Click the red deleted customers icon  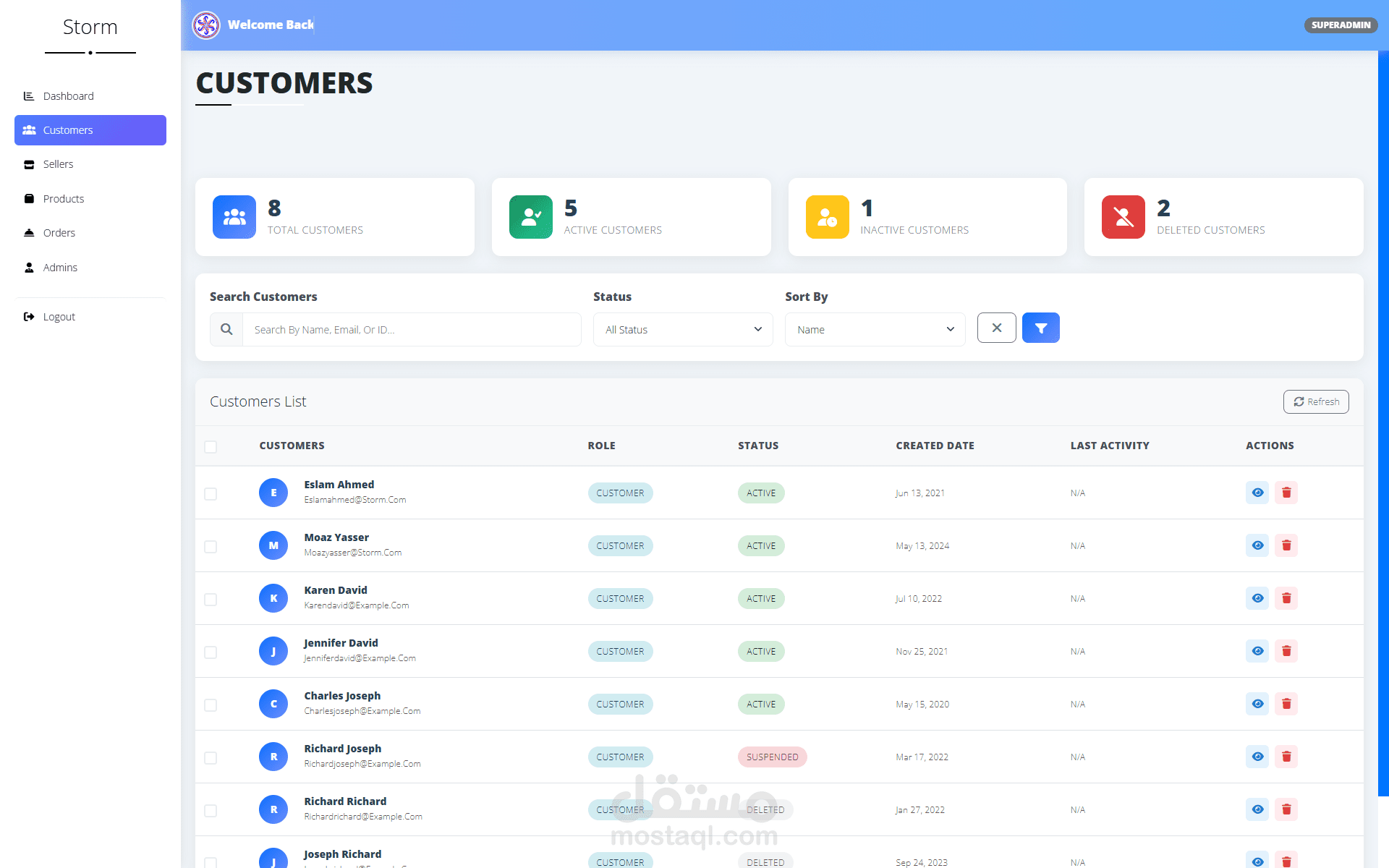point(1123,217)
